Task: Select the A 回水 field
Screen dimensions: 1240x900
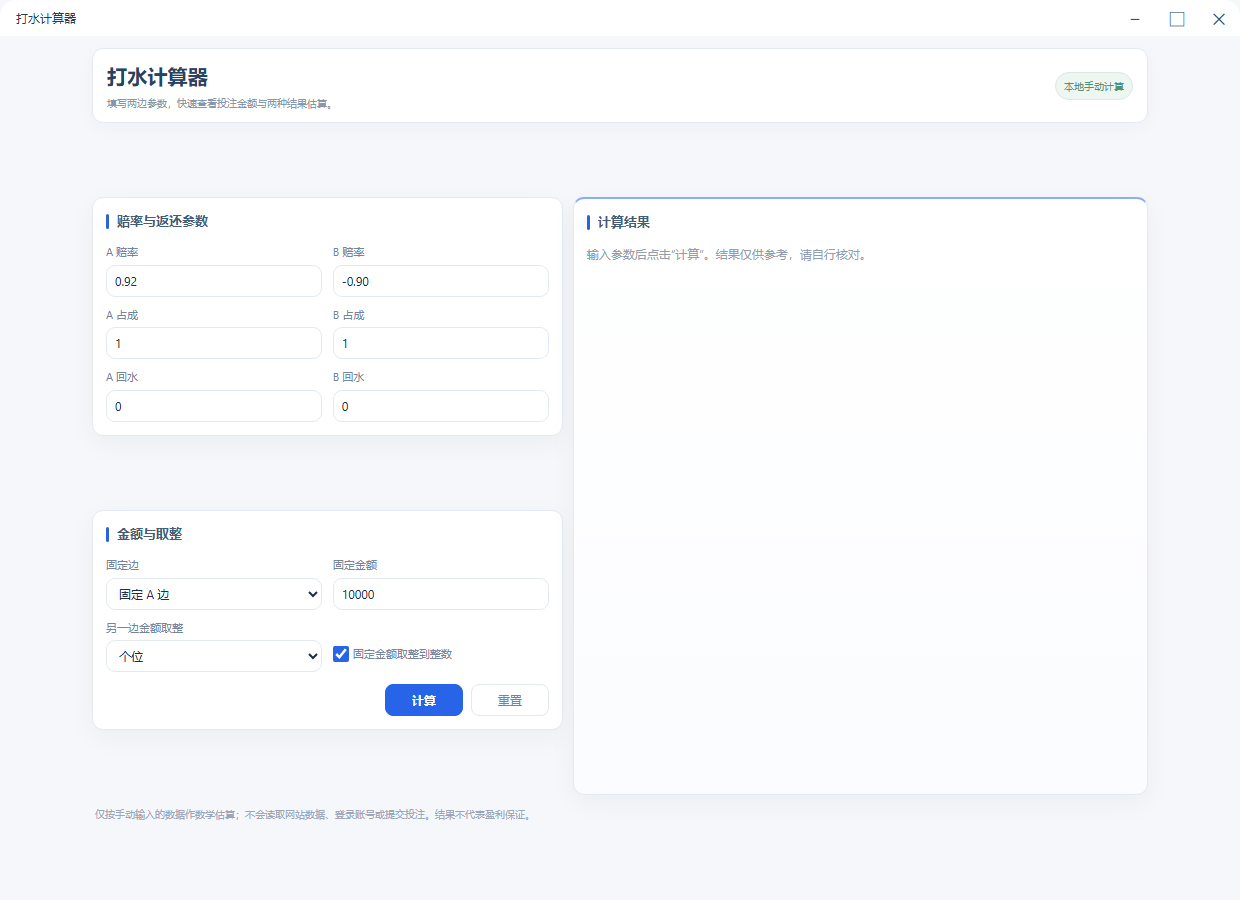Action: click(214, 406)
